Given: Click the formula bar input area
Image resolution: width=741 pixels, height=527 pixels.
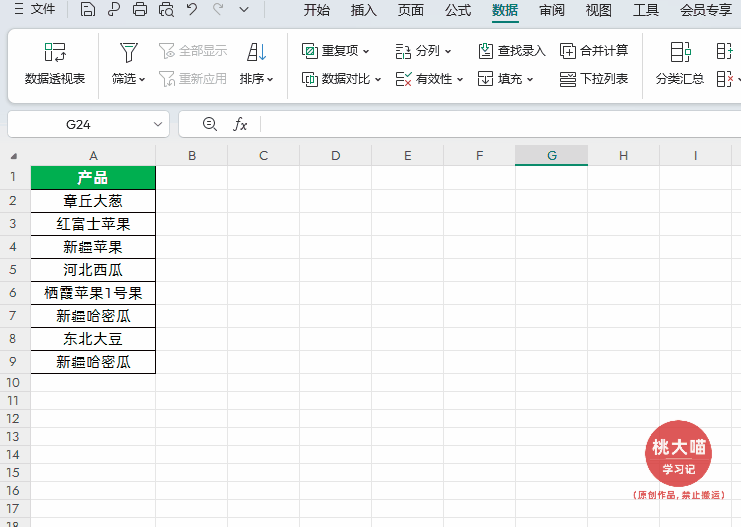Looking at the screenshot, I should pyautogui.click(x=500, y=124).
